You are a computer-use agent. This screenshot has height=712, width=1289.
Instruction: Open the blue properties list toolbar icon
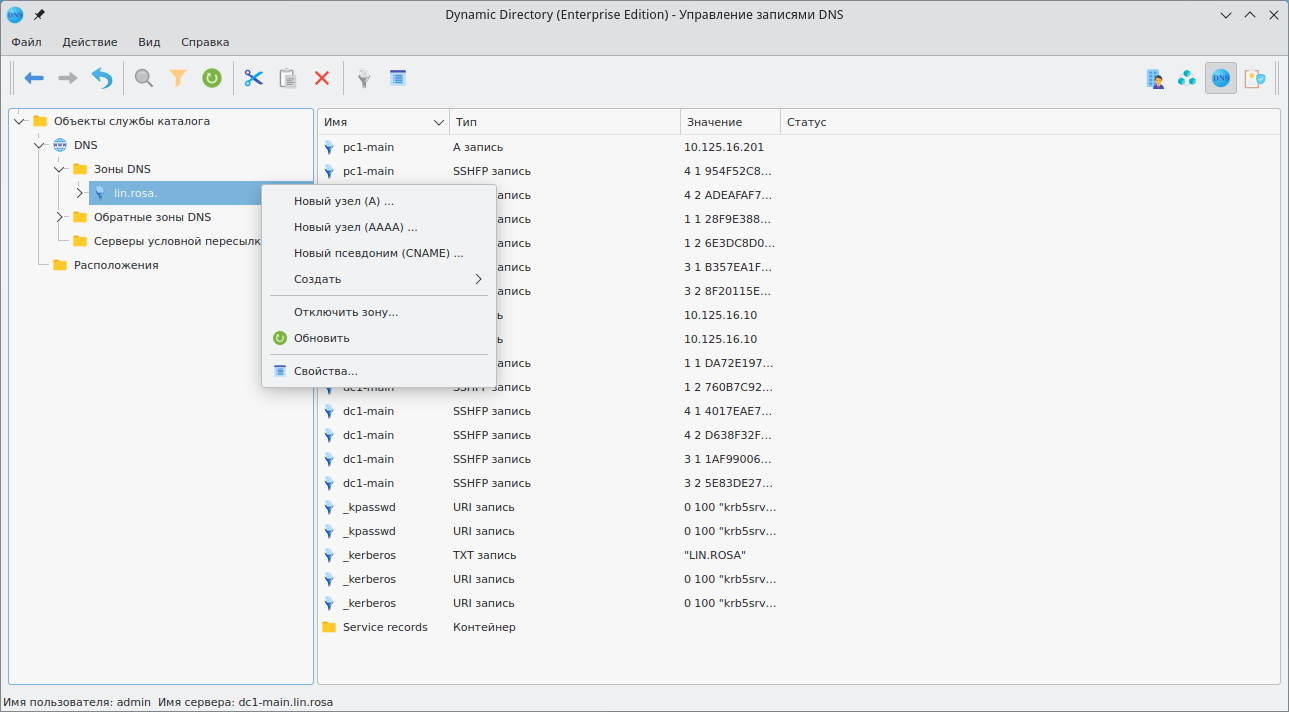398,78
